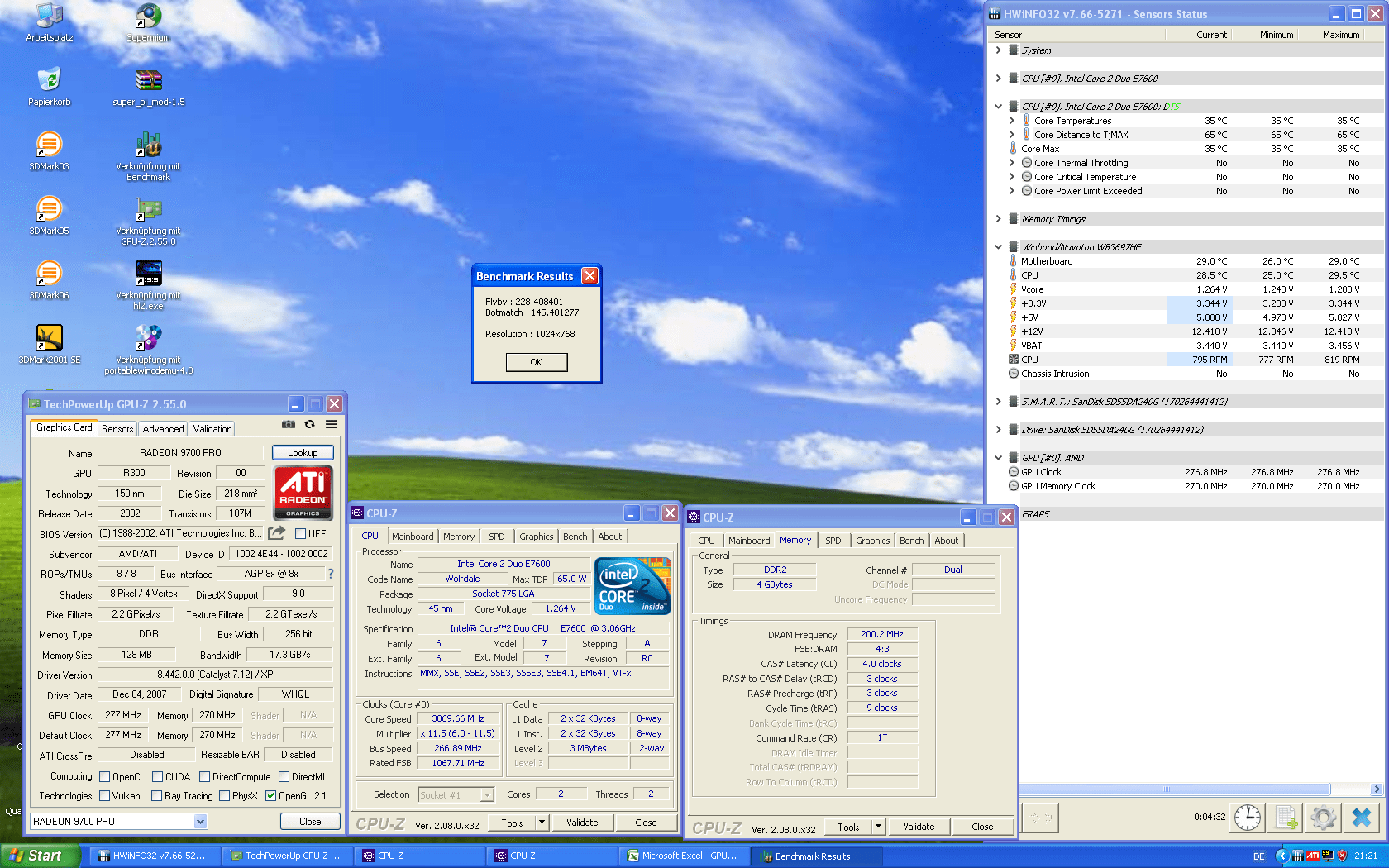This screenshot has height=868, width=1389.
Task: Click the Lookup button in GPU-Z
Action: pyautogui.click(x=303, y=453)
